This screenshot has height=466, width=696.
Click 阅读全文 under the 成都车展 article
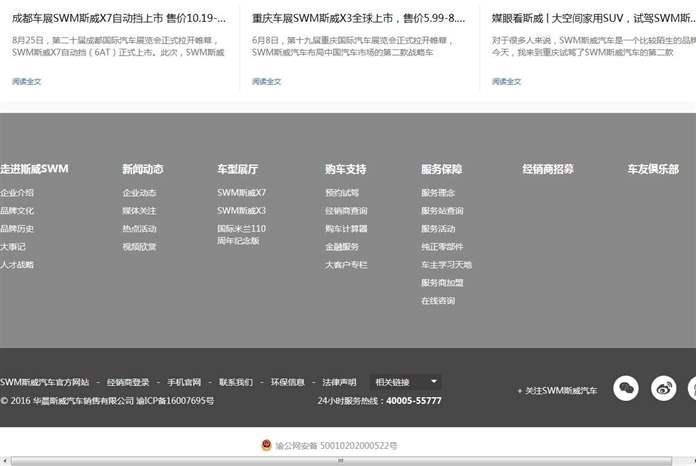click(x=26, y=82)
